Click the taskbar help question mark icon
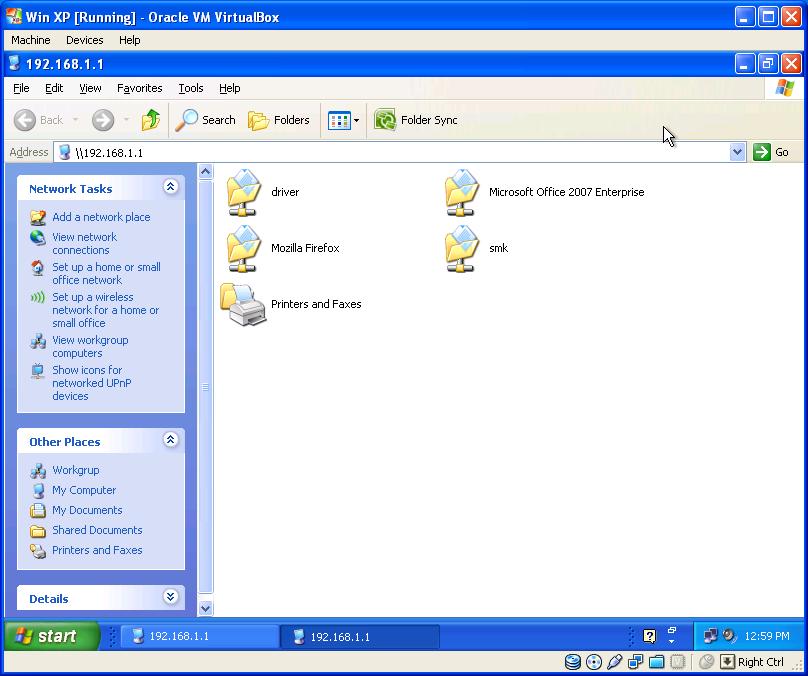808x676 pixels. (x=649, y=637)
